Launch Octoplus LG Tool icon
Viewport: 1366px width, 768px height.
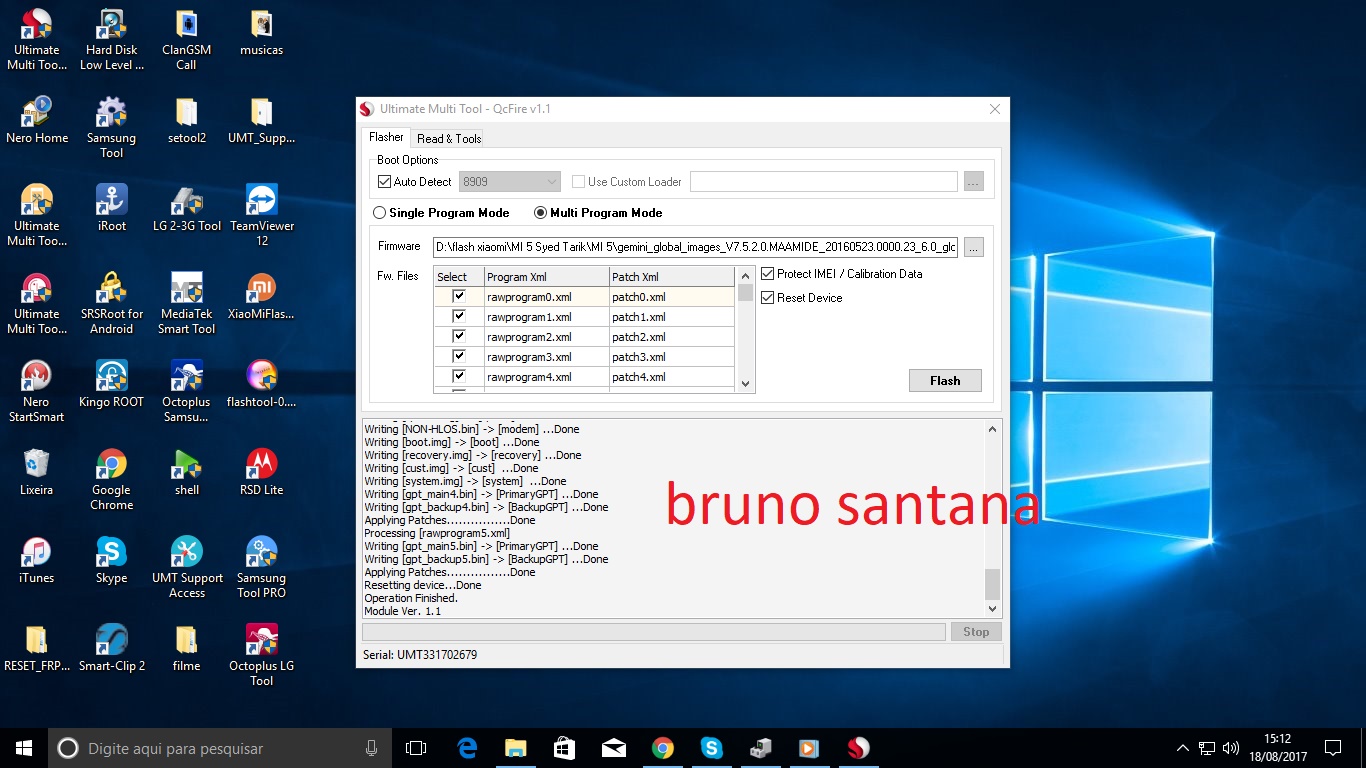coord(261,656)
